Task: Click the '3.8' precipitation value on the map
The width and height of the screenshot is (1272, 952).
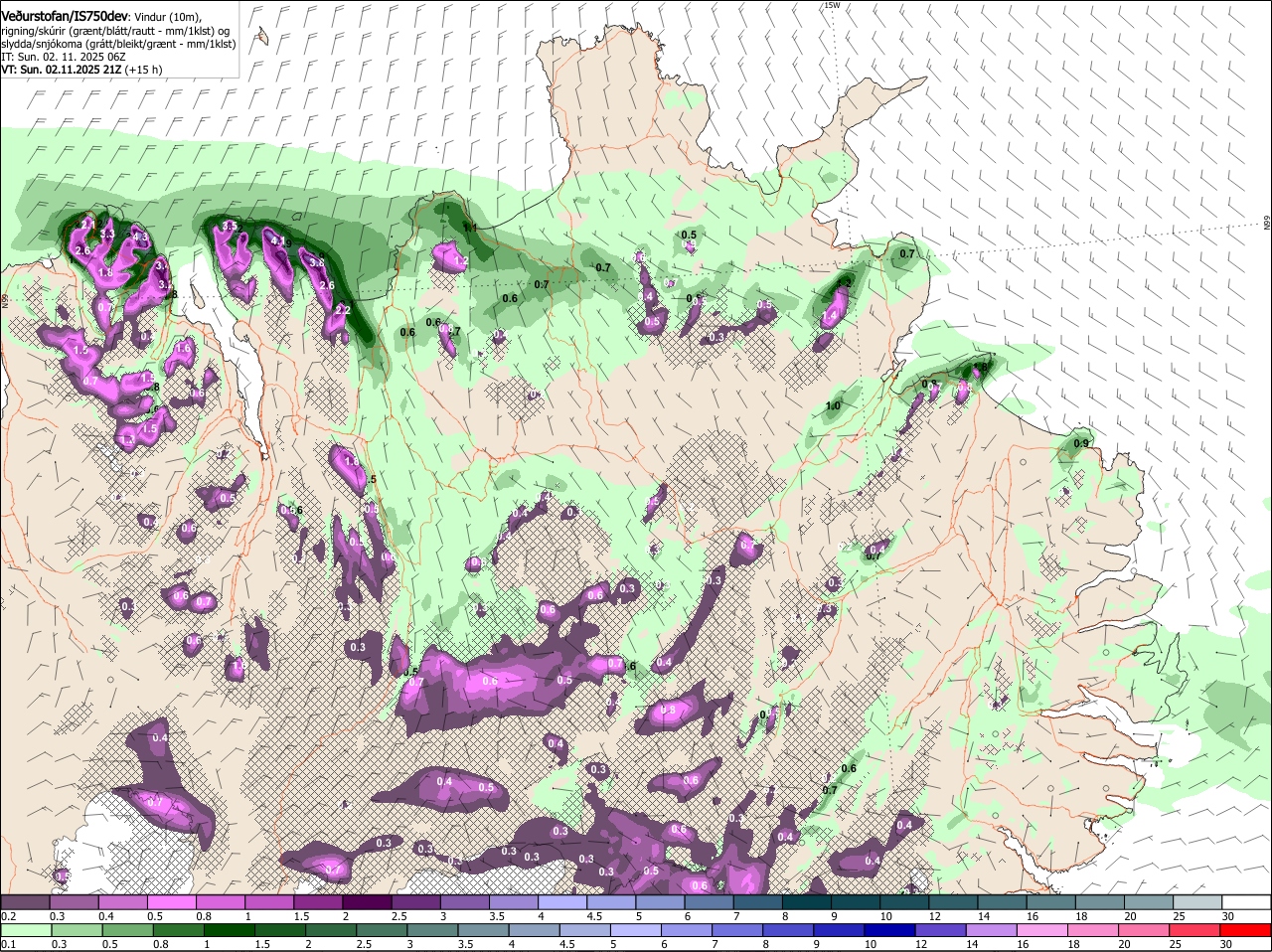Action: [x=317, y=262]
